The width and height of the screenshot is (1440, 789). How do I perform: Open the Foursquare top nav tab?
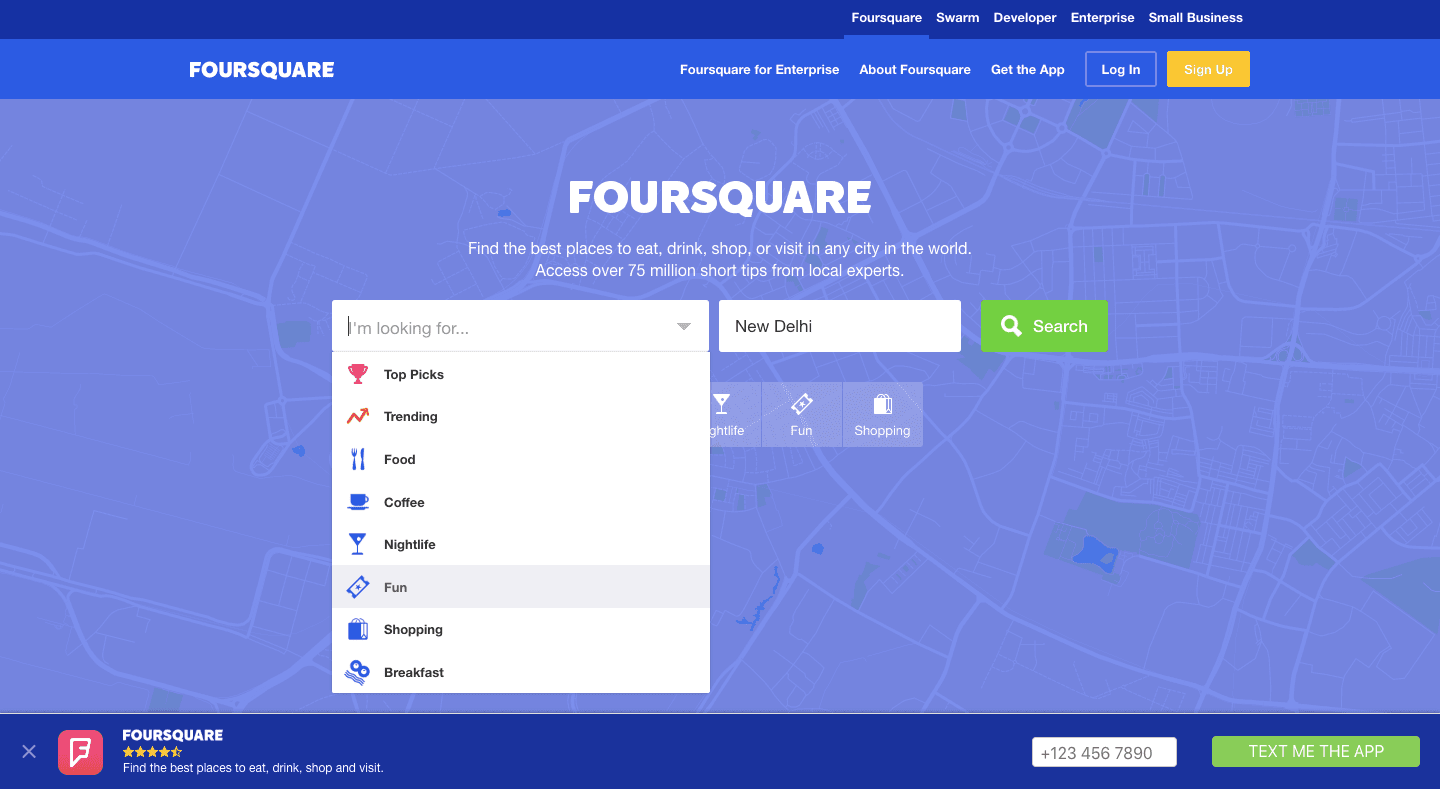pyautogui.click(x=886, y=18)
